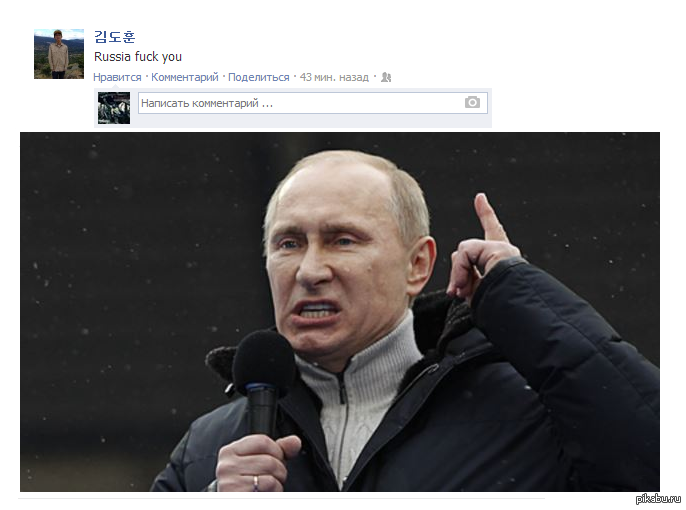
Task: Focus the Написать комментарий field
Action: (313, 103)
